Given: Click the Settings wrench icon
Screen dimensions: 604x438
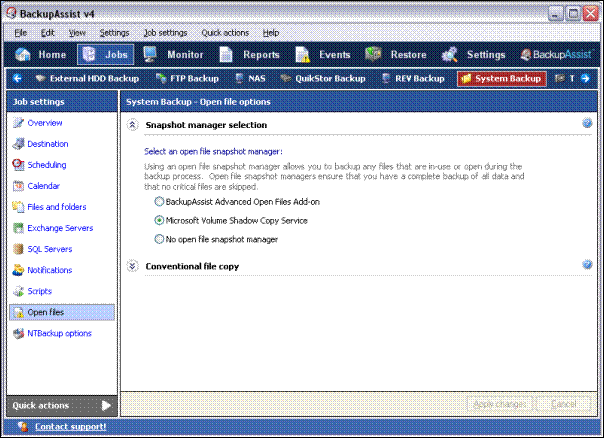Looking at the screenshot, I should click(x=450, y=54).
